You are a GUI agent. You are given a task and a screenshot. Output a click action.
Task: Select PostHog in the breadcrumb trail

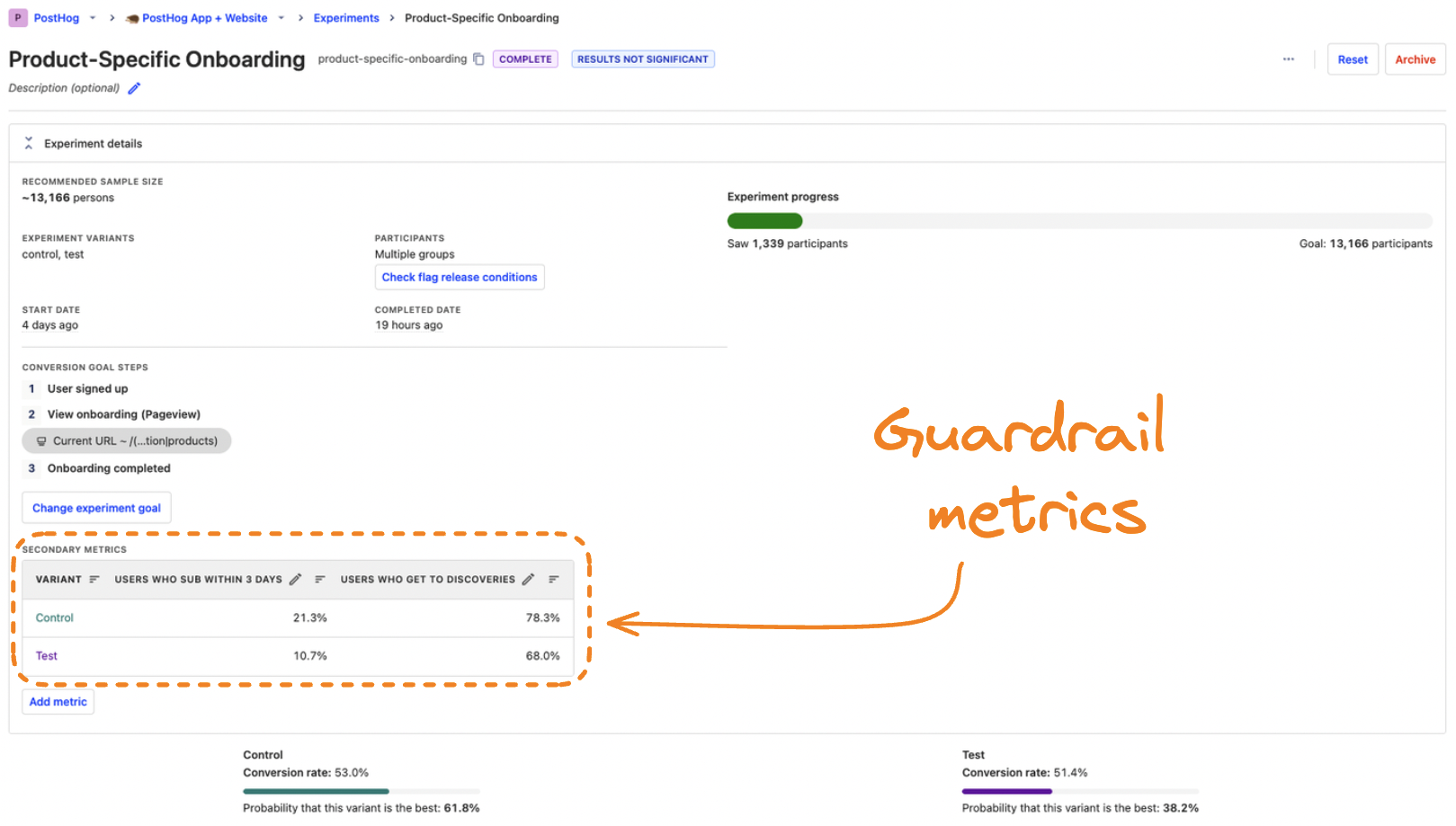56,17
